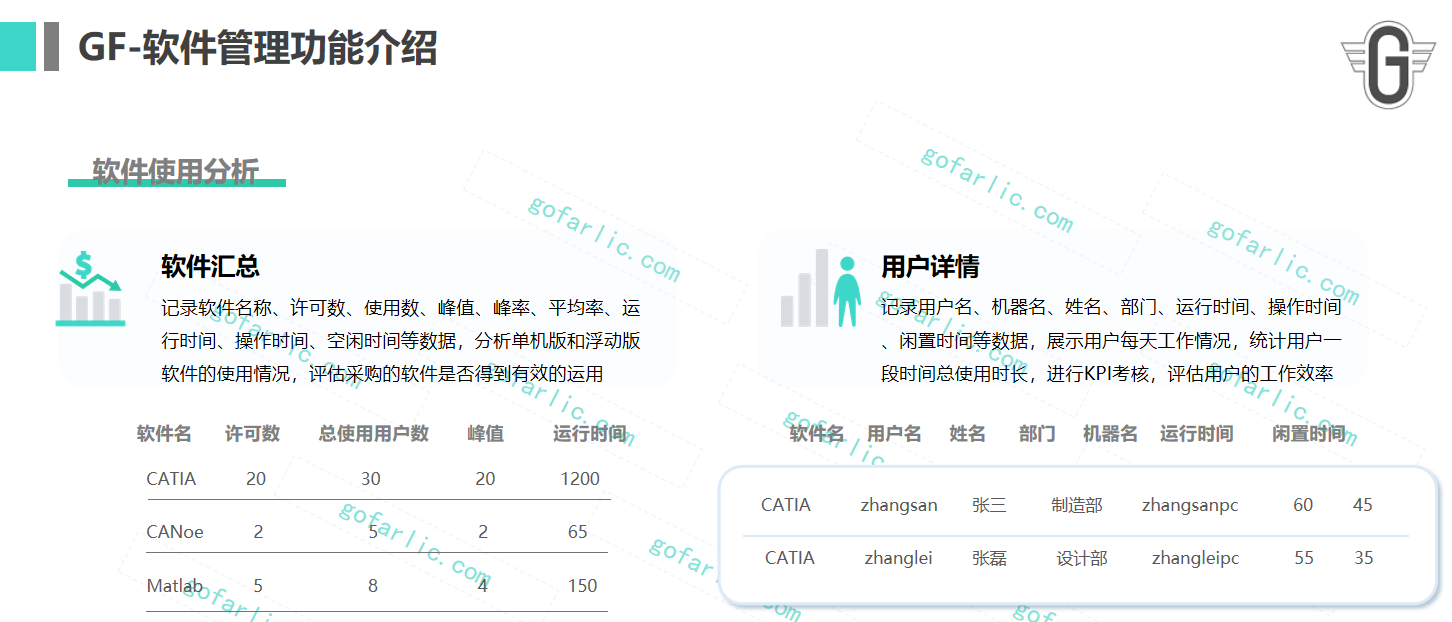Click the description paragraph starting 记录用户名
The width and height of the screenshot is (1452, 622).
(1111, 340)
